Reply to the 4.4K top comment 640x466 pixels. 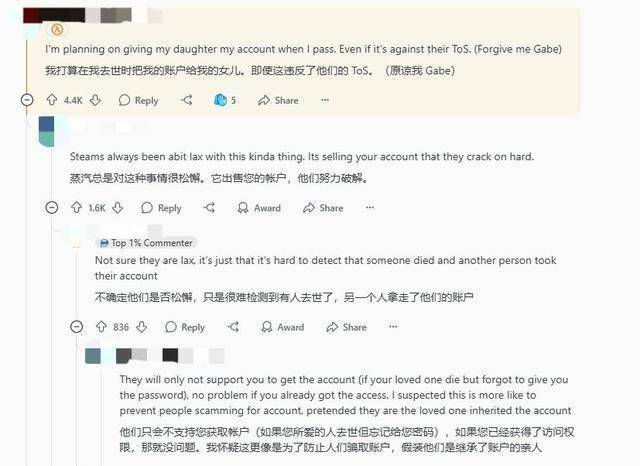click(x=138, y=100)
